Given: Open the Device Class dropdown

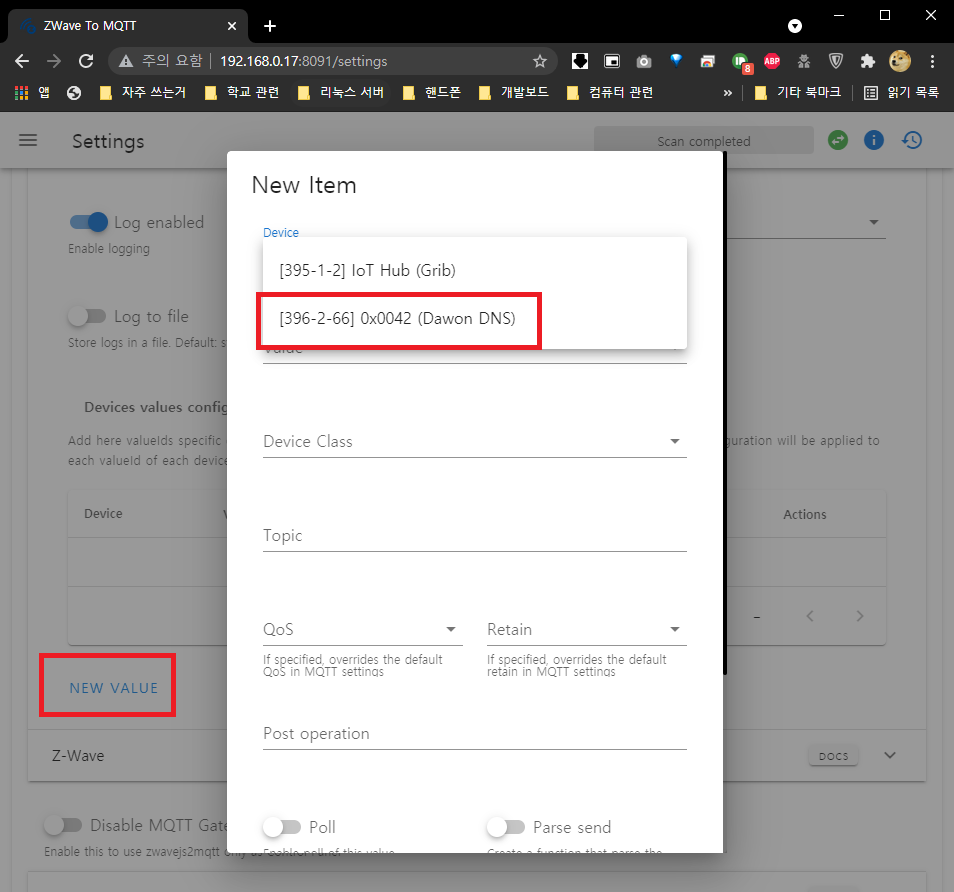Looking at the screenshot, I should point(475,441).
